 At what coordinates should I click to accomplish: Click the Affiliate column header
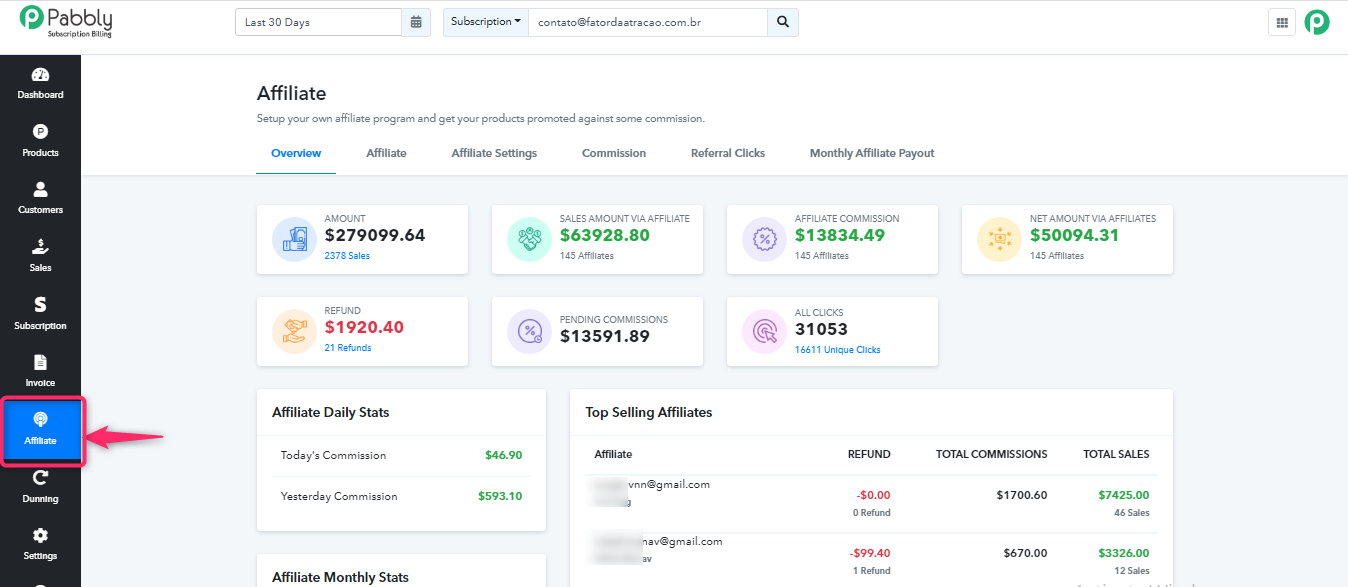613,454
